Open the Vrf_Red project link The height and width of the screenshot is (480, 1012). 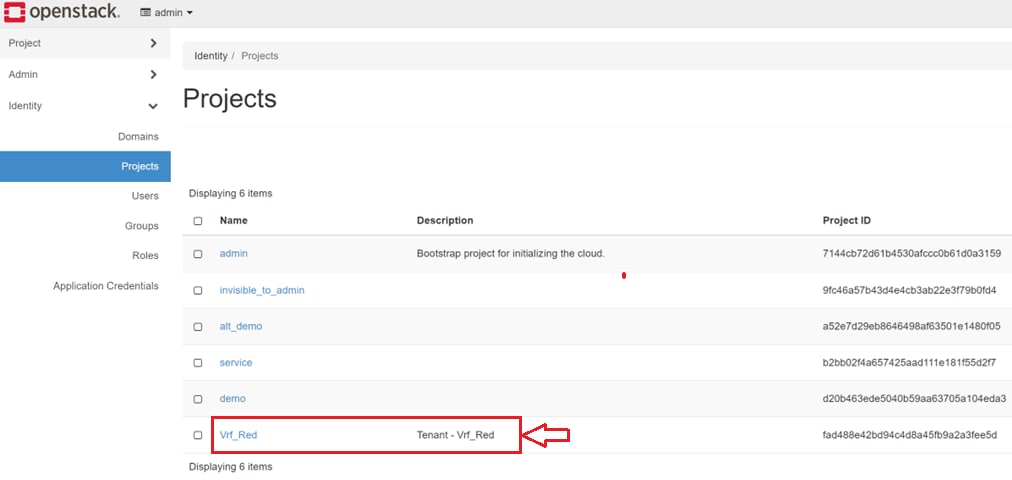pyautogui.click(x=238, y=435)
